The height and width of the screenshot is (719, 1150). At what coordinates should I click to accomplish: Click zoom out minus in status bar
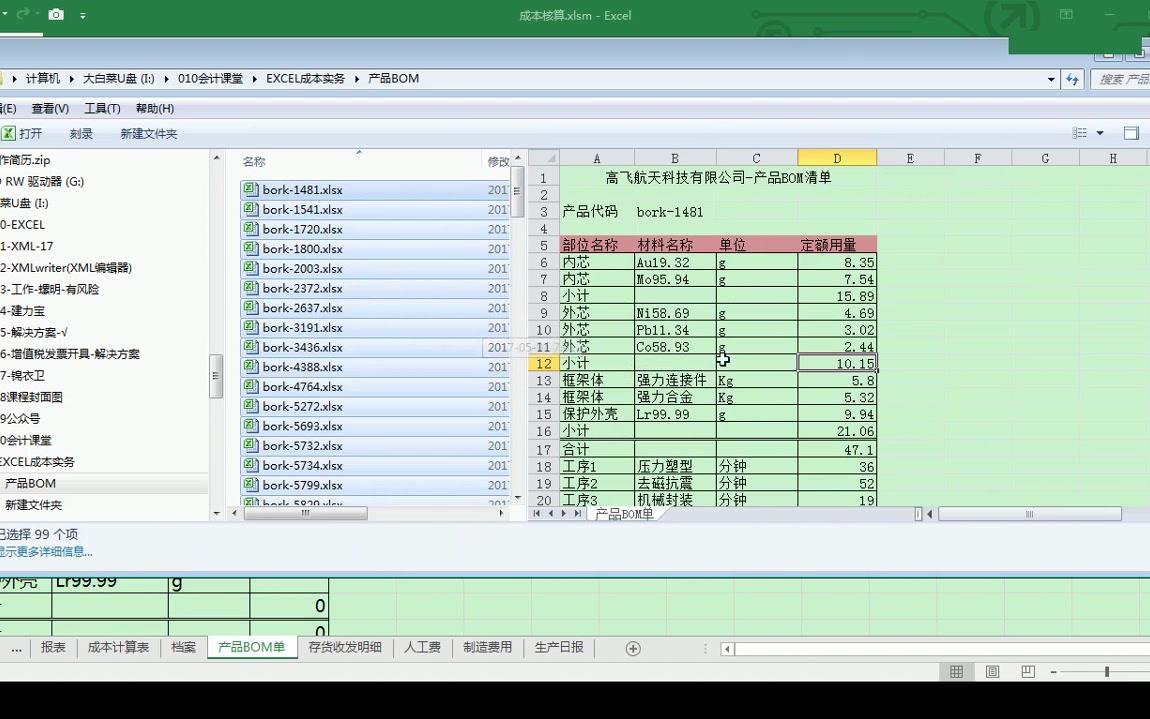(1053, 671)
